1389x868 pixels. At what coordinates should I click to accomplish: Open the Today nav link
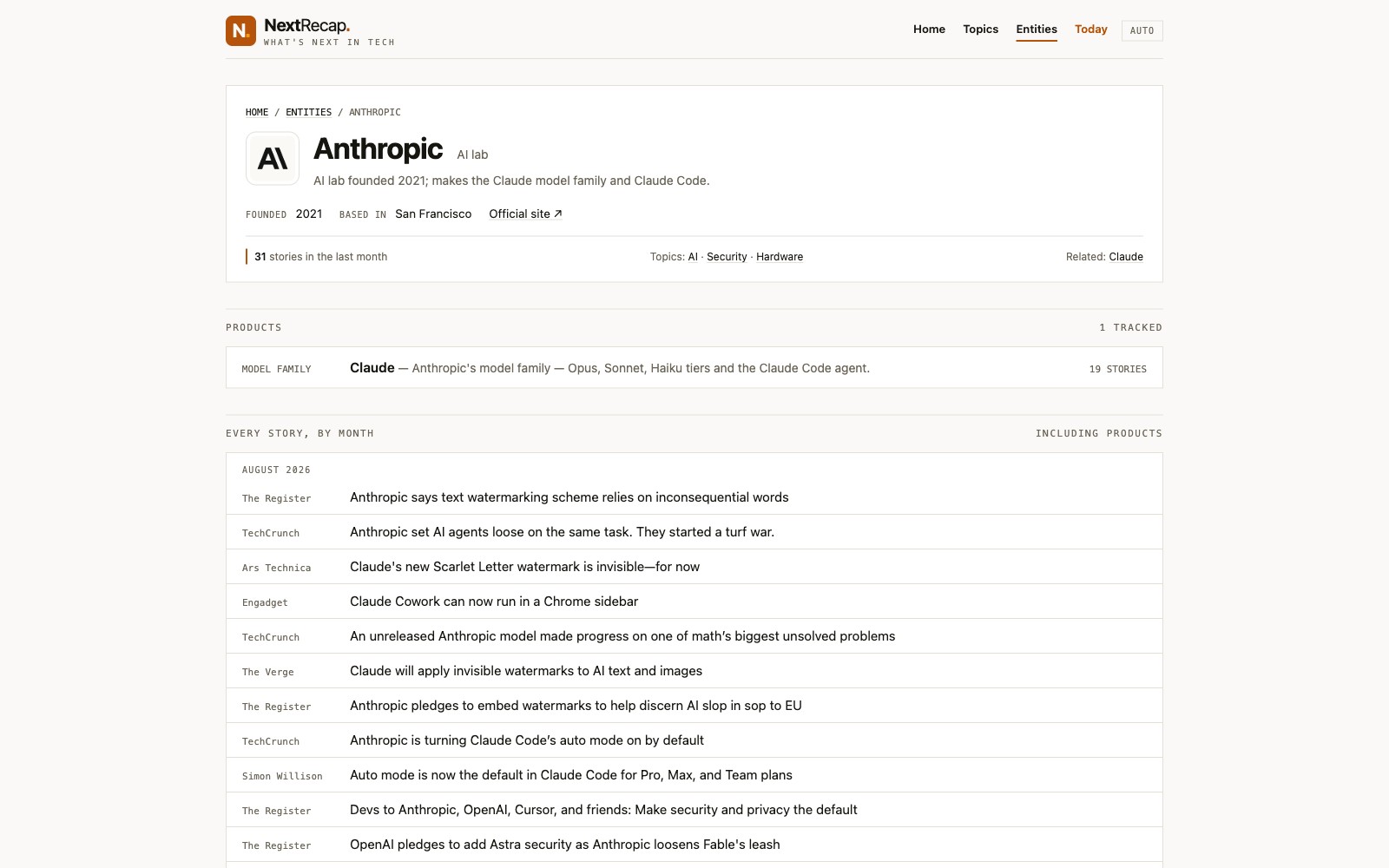1090,29
